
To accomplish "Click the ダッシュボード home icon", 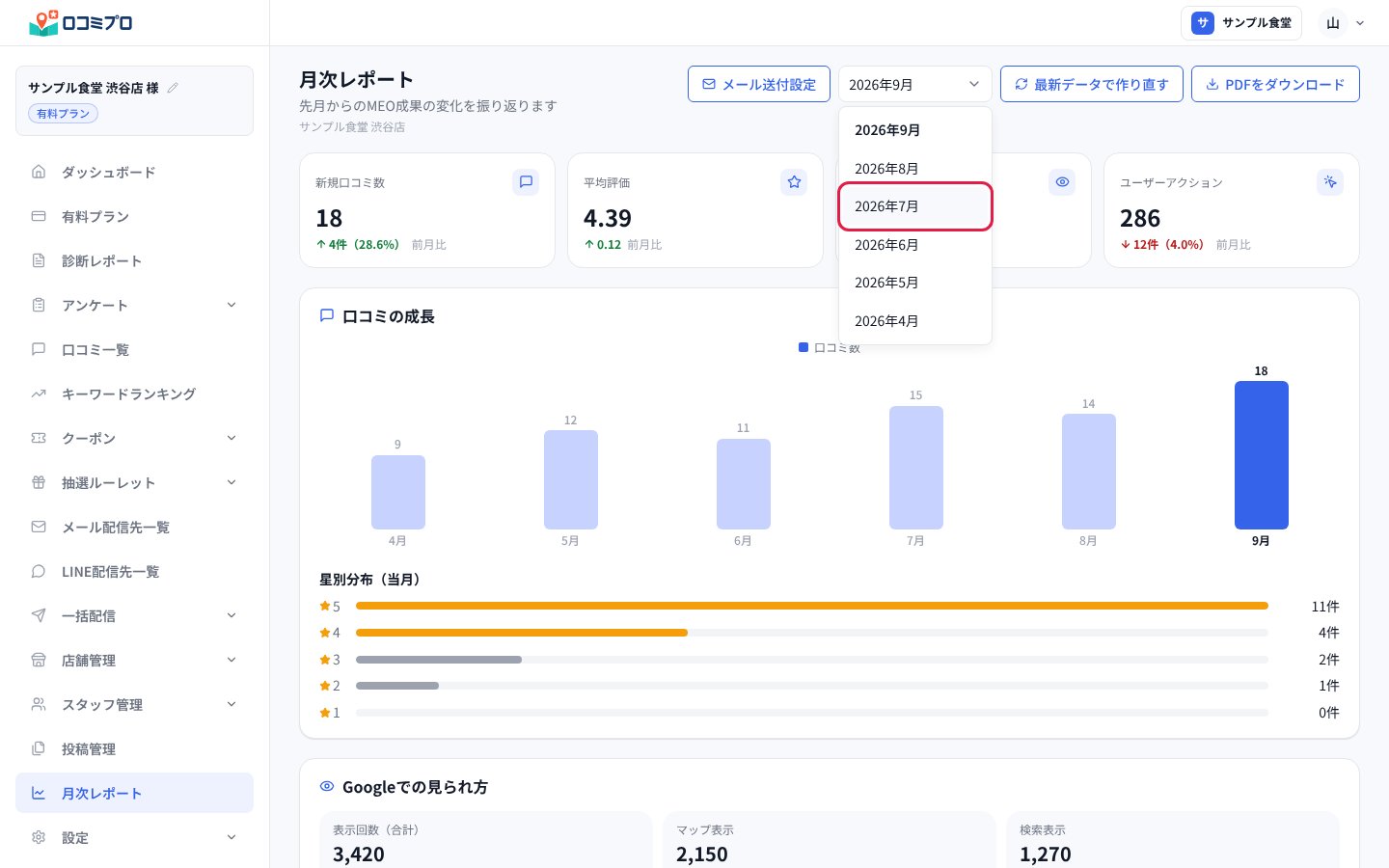I will (39, 172).
